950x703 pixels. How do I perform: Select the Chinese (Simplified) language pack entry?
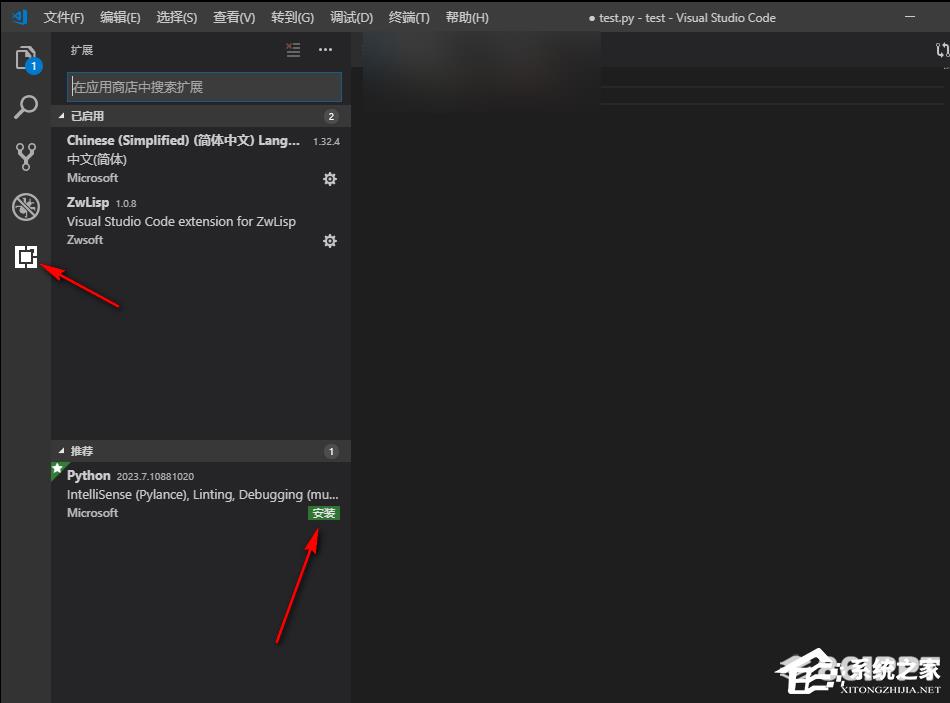(x=201, y=159)
